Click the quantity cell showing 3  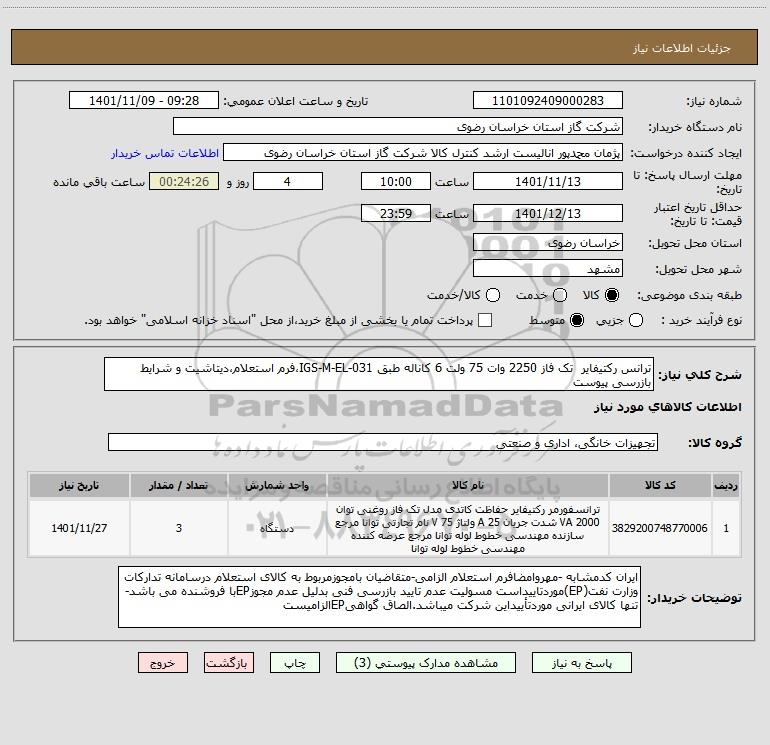(x=179, y=528)
